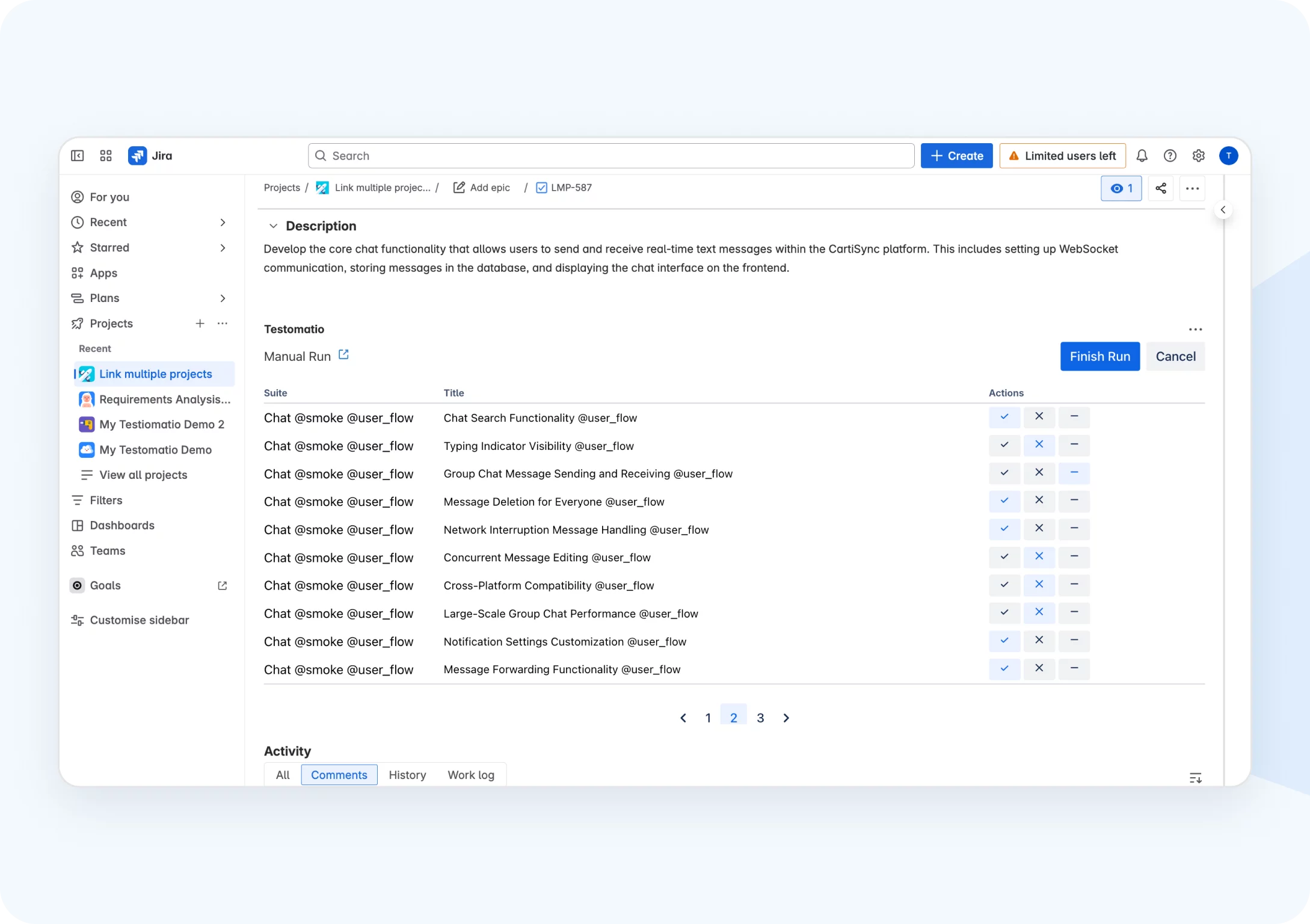Switch to the History activity tab

coord(407,775)
